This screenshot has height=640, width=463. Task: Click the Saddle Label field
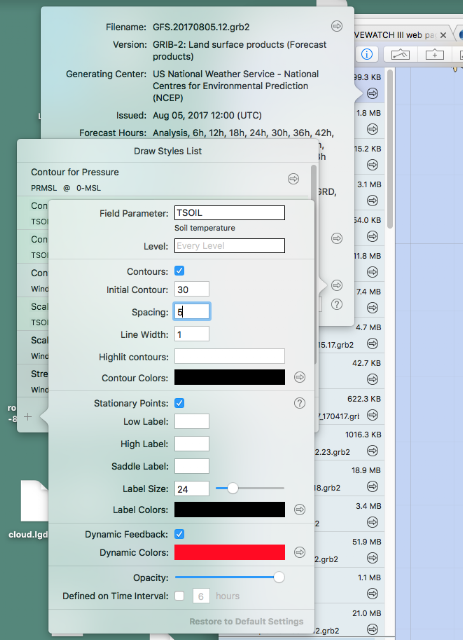click(192, 466)
